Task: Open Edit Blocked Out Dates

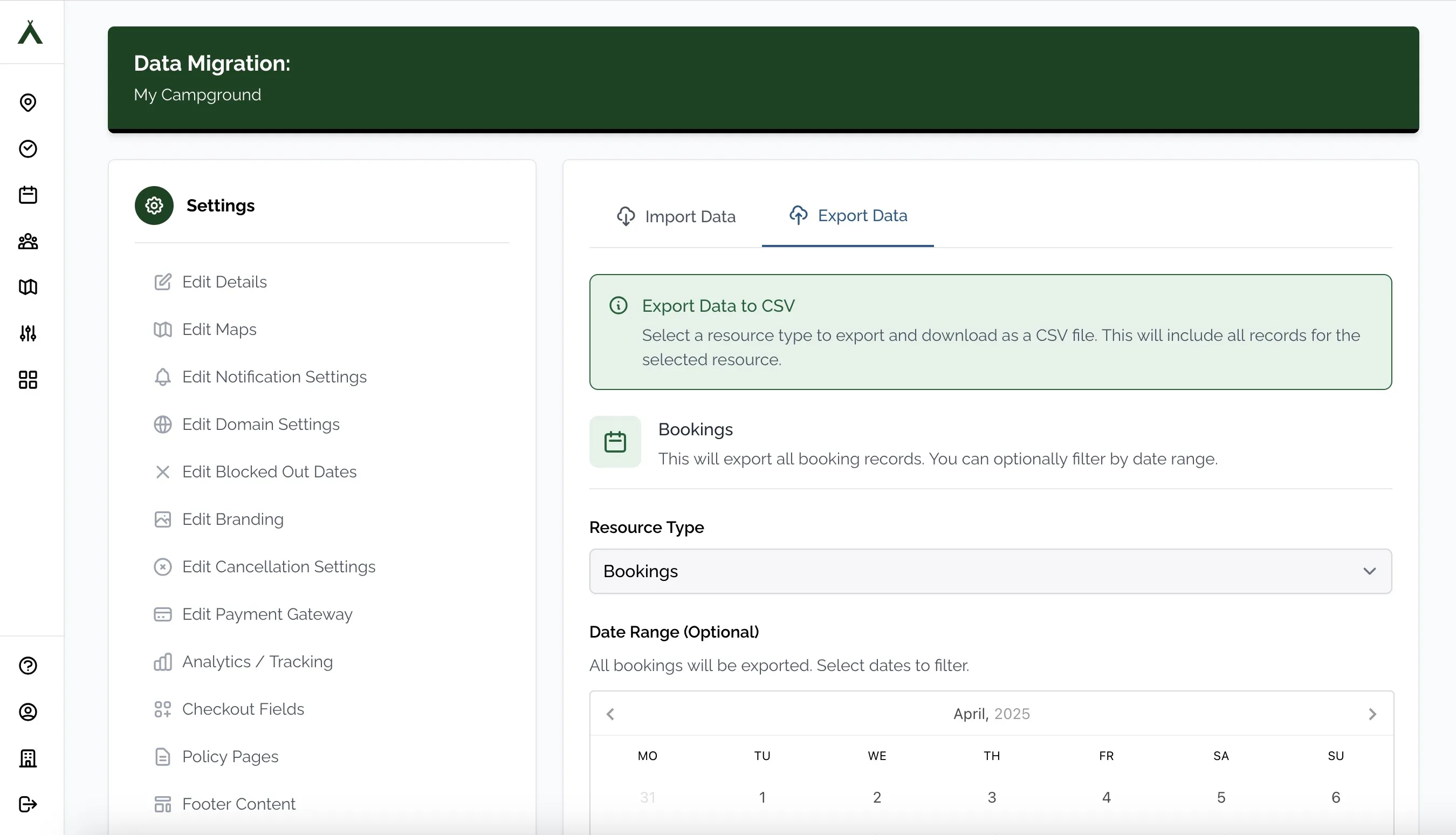Action: pos(270,471)
